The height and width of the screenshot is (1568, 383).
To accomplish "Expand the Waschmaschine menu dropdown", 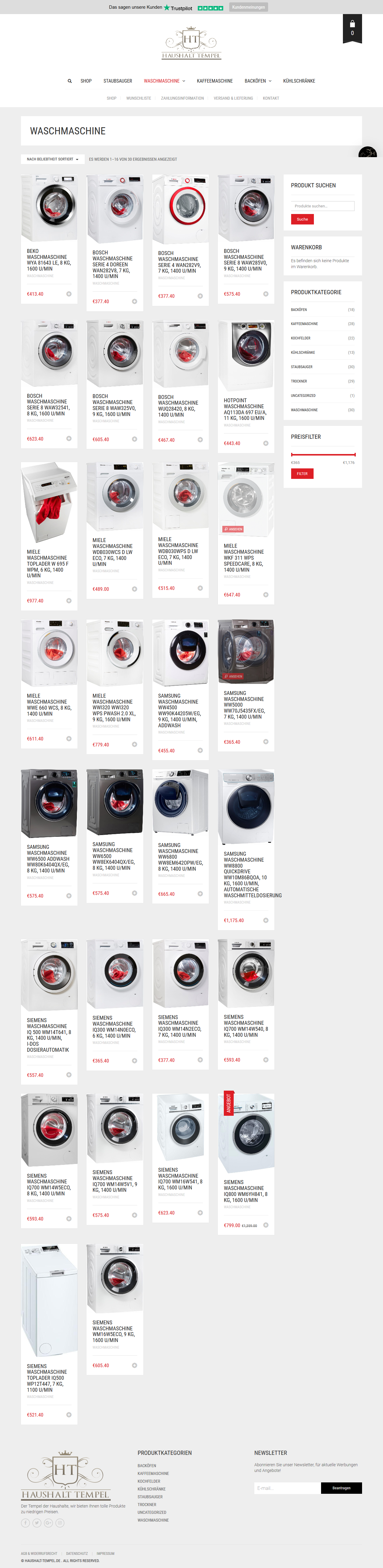I will click(x=164, y=81).
